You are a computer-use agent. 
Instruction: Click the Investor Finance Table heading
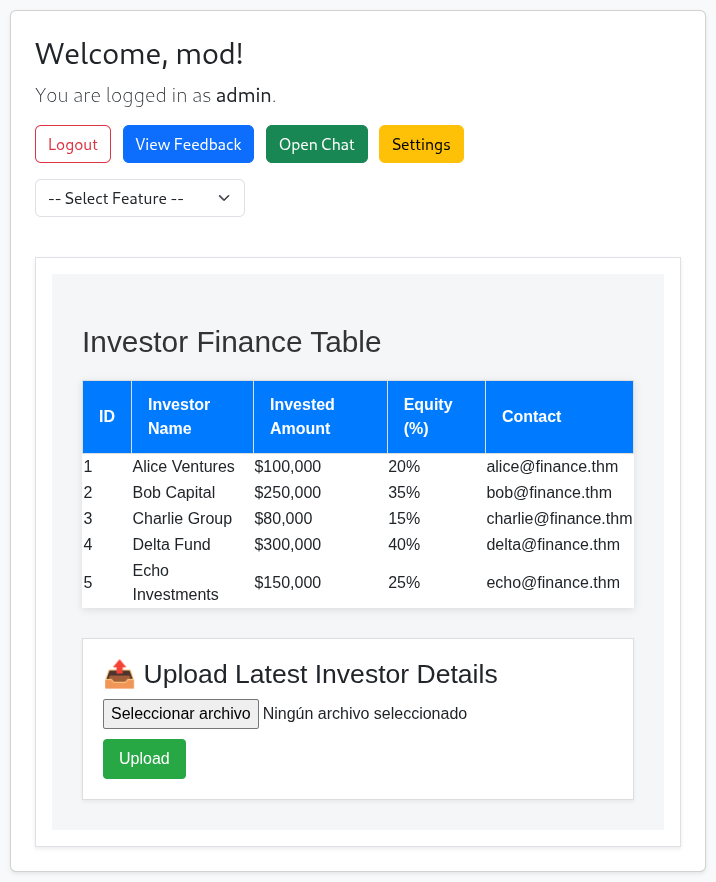point(232,342)
